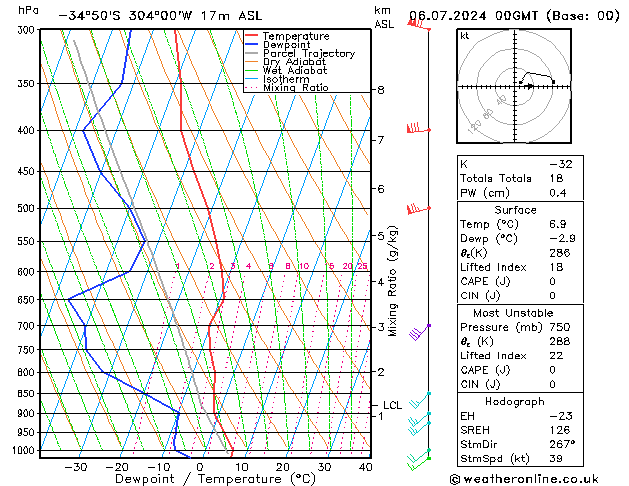The image size is (629, 486).
Task: Click the red wind barb at 400 hPa
Action: [x=418, y=128]
